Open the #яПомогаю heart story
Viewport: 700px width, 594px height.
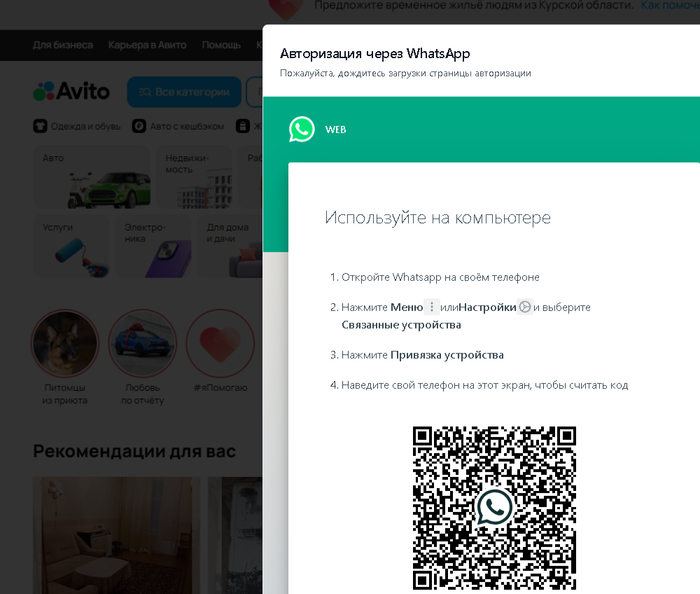pos(220,344)
